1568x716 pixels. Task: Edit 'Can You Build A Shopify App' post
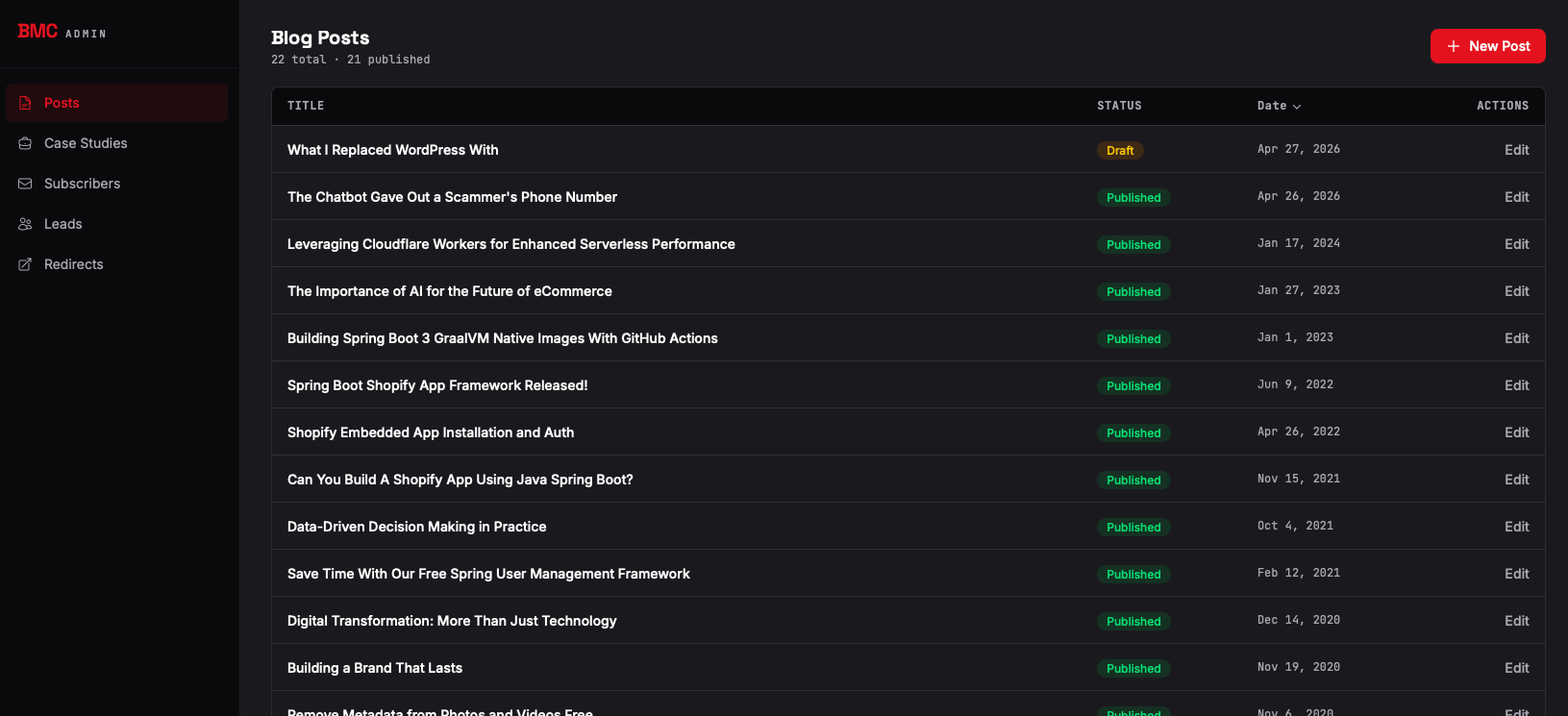point(1516,480)
